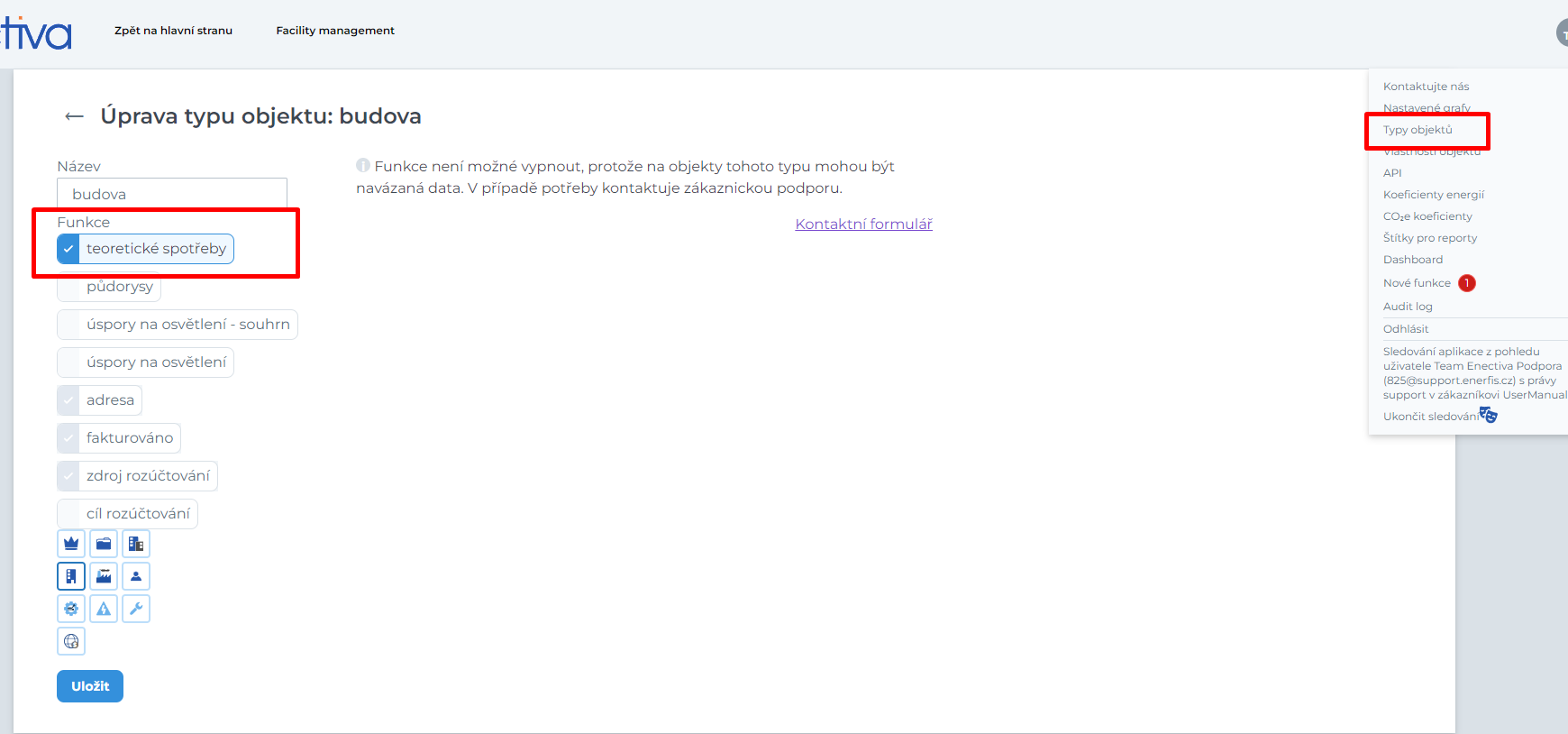The height and width of the screenshot is (734, 1568).
Task: Open Typy objektů in user menu
Action: (1418, 130)
